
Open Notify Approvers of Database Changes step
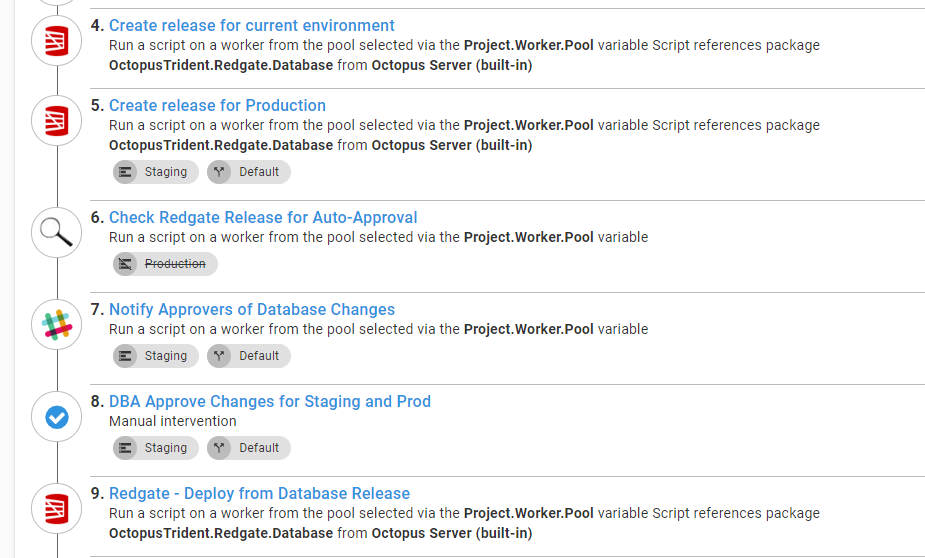(x=252, y=310)
